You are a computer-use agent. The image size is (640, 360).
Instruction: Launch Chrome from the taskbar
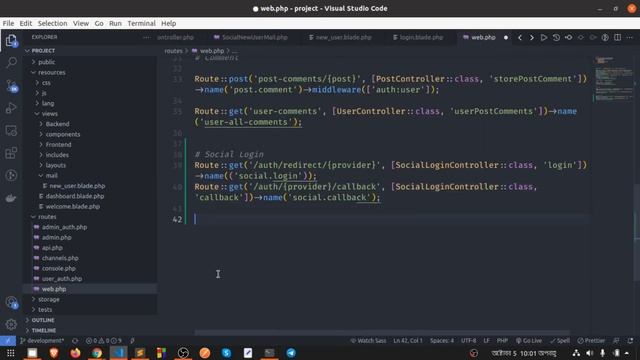tap(97, 353)
